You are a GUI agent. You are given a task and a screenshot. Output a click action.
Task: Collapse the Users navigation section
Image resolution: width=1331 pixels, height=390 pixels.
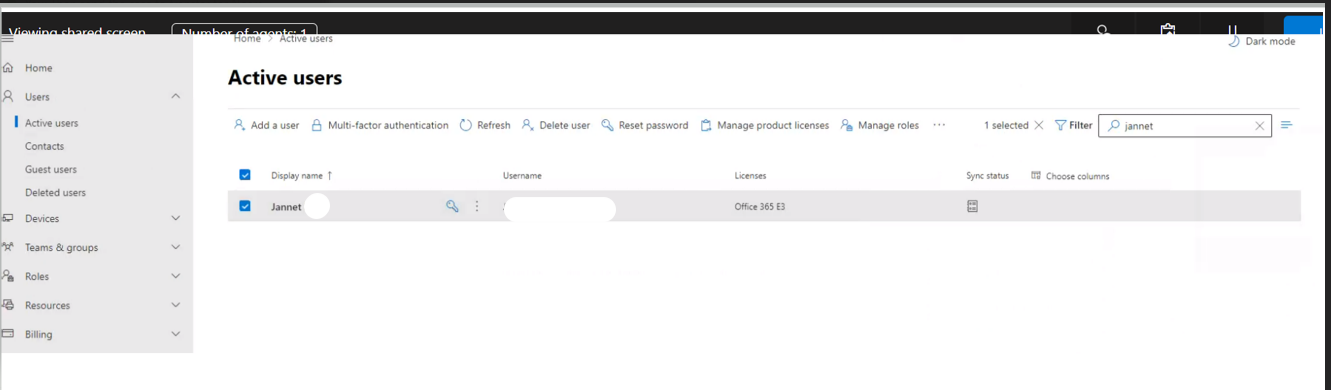click(x=176, y=96)
